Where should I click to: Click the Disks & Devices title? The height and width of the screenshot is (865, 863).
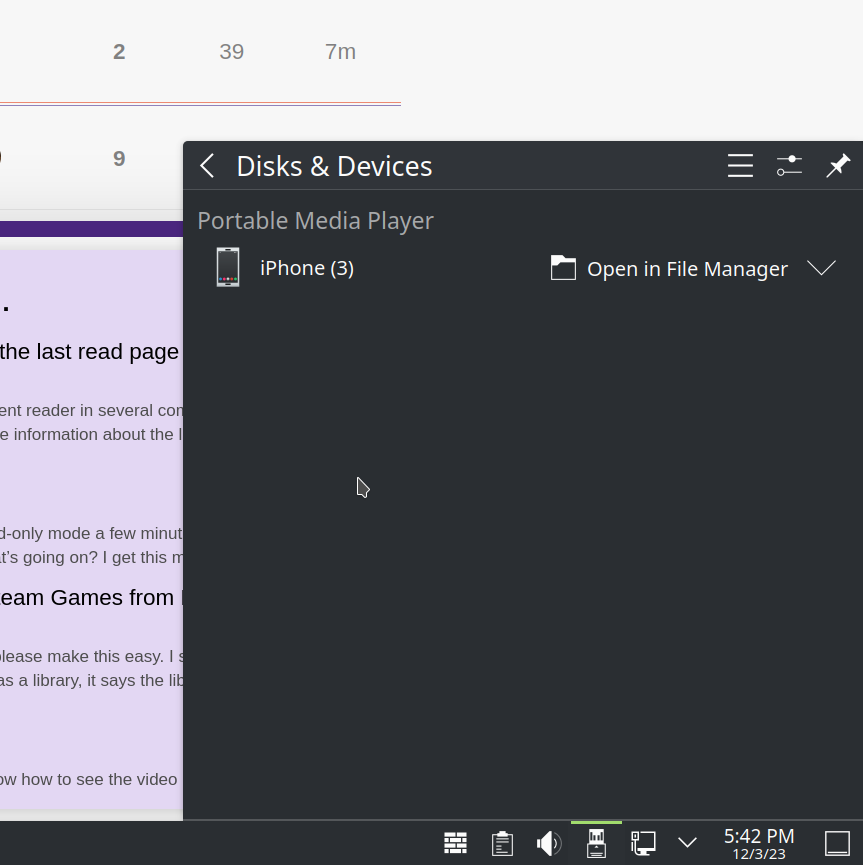pyautogui.click(x=334, y=166)
